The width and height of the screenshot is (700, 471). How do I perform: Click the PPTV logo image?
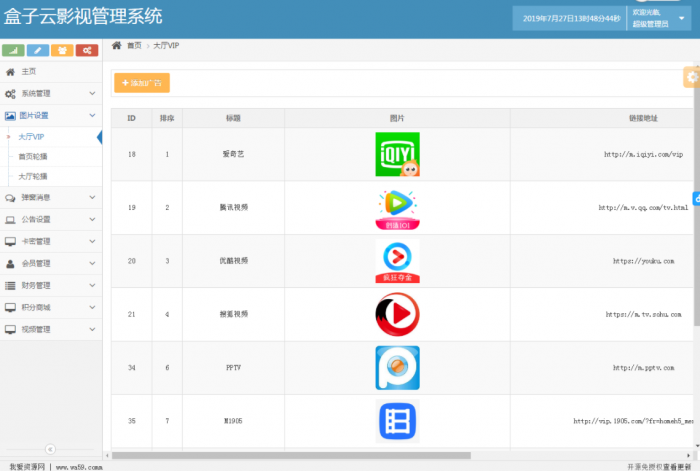[x=397, y=368]
